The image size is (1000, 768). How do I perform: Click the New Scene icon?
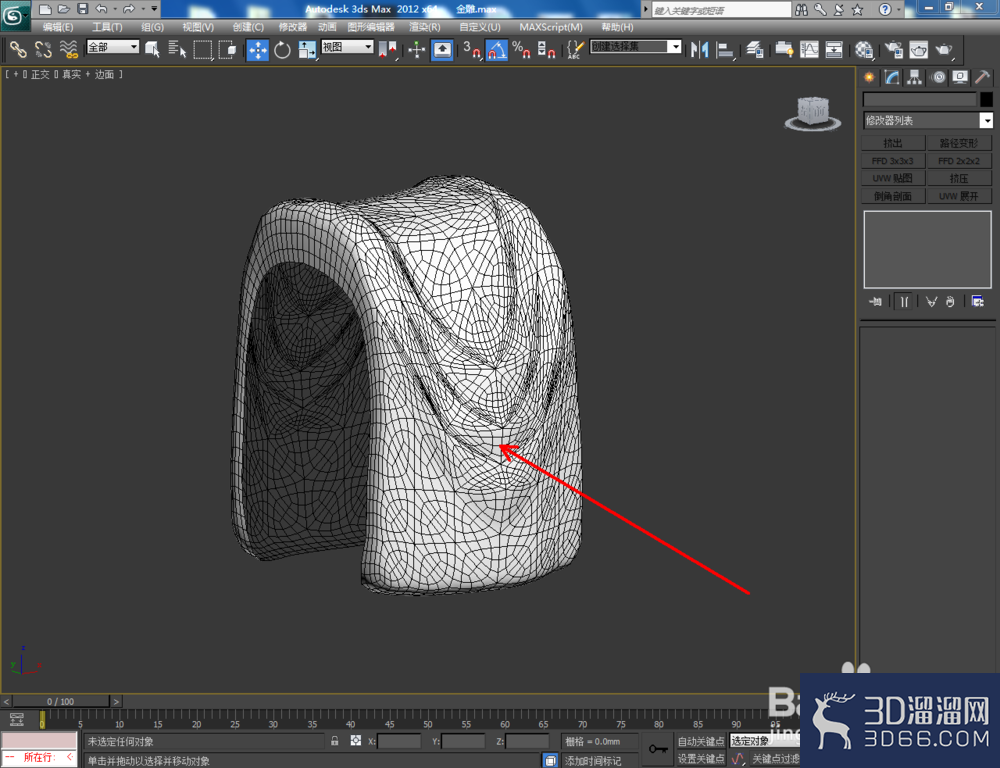tap(45, 9)
